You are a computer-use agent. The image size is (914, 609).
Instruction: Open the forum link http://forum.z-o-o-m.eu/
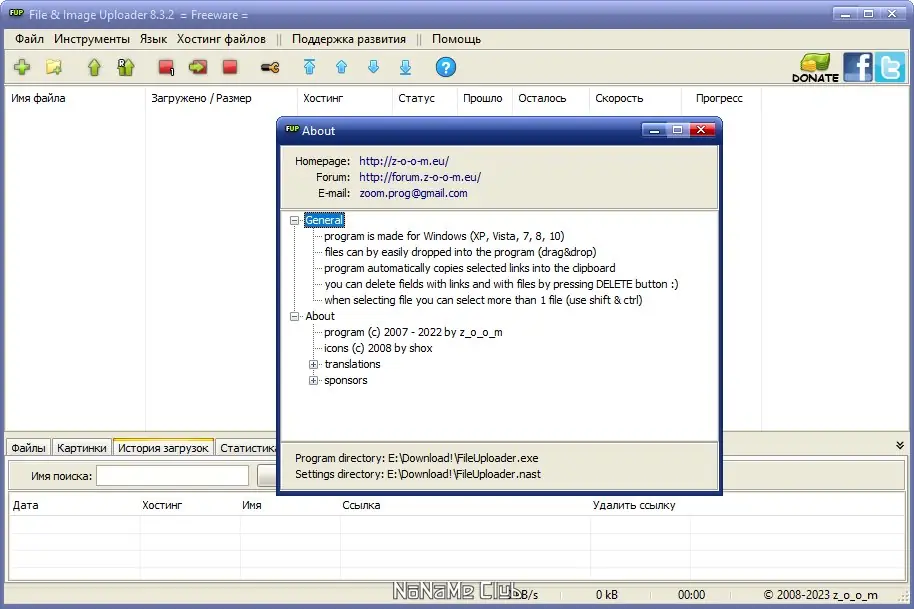tap(420, 177)
